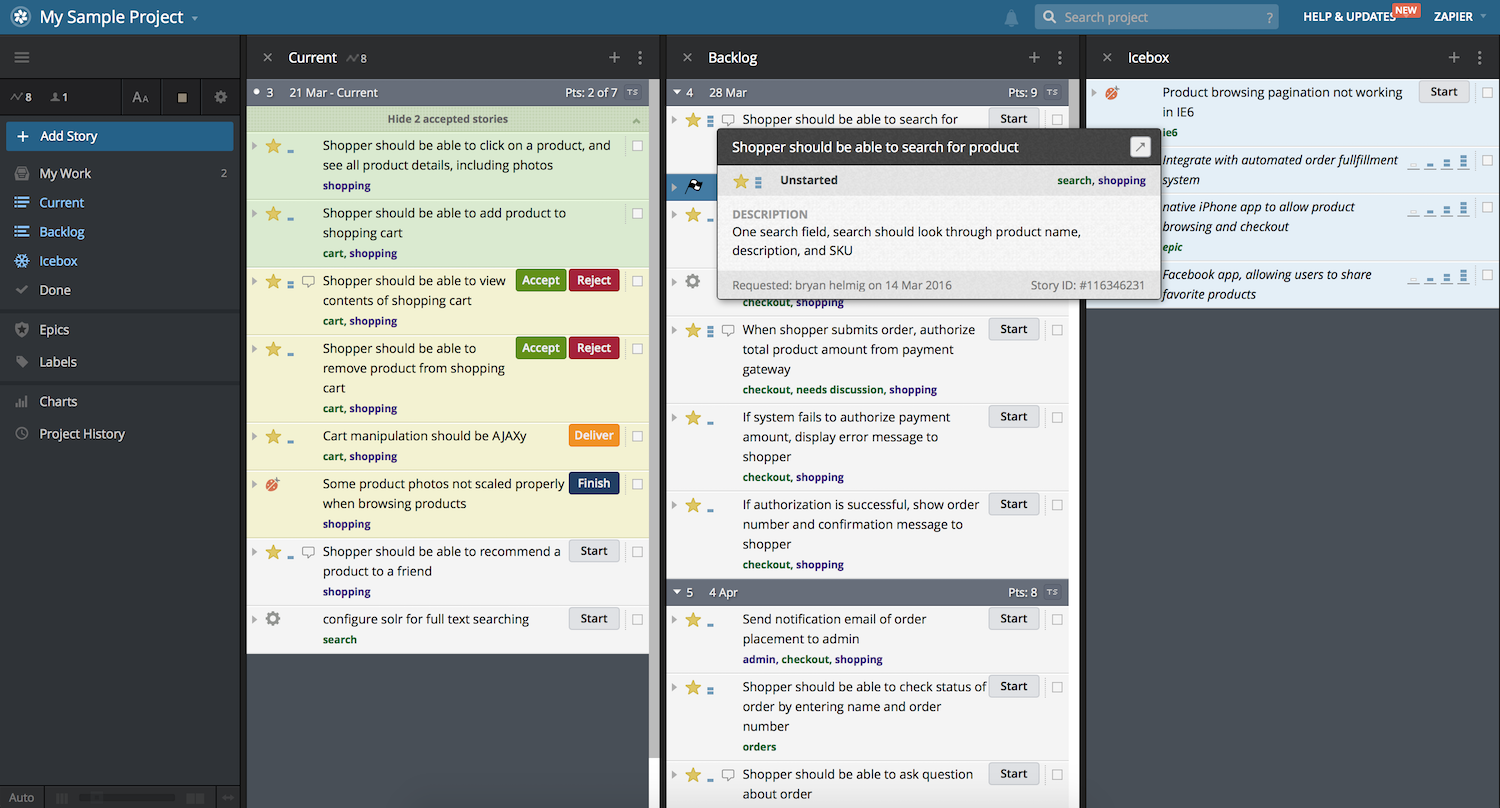The image size is (1500, 808).
Task: Tick the checkbox beside Cart manipulation story
Action: [x=637, y=435]
